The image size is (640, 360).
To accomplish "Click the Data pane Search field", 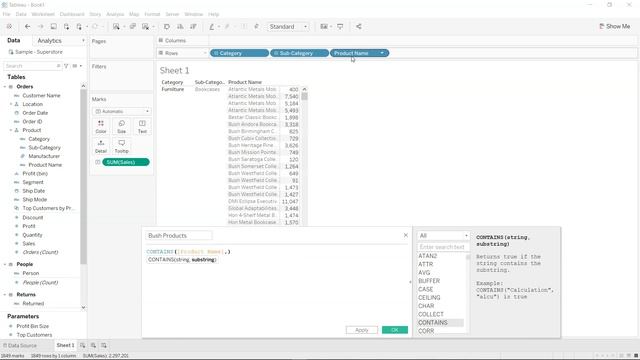I will pyautogui.click(x=33, y=66).
